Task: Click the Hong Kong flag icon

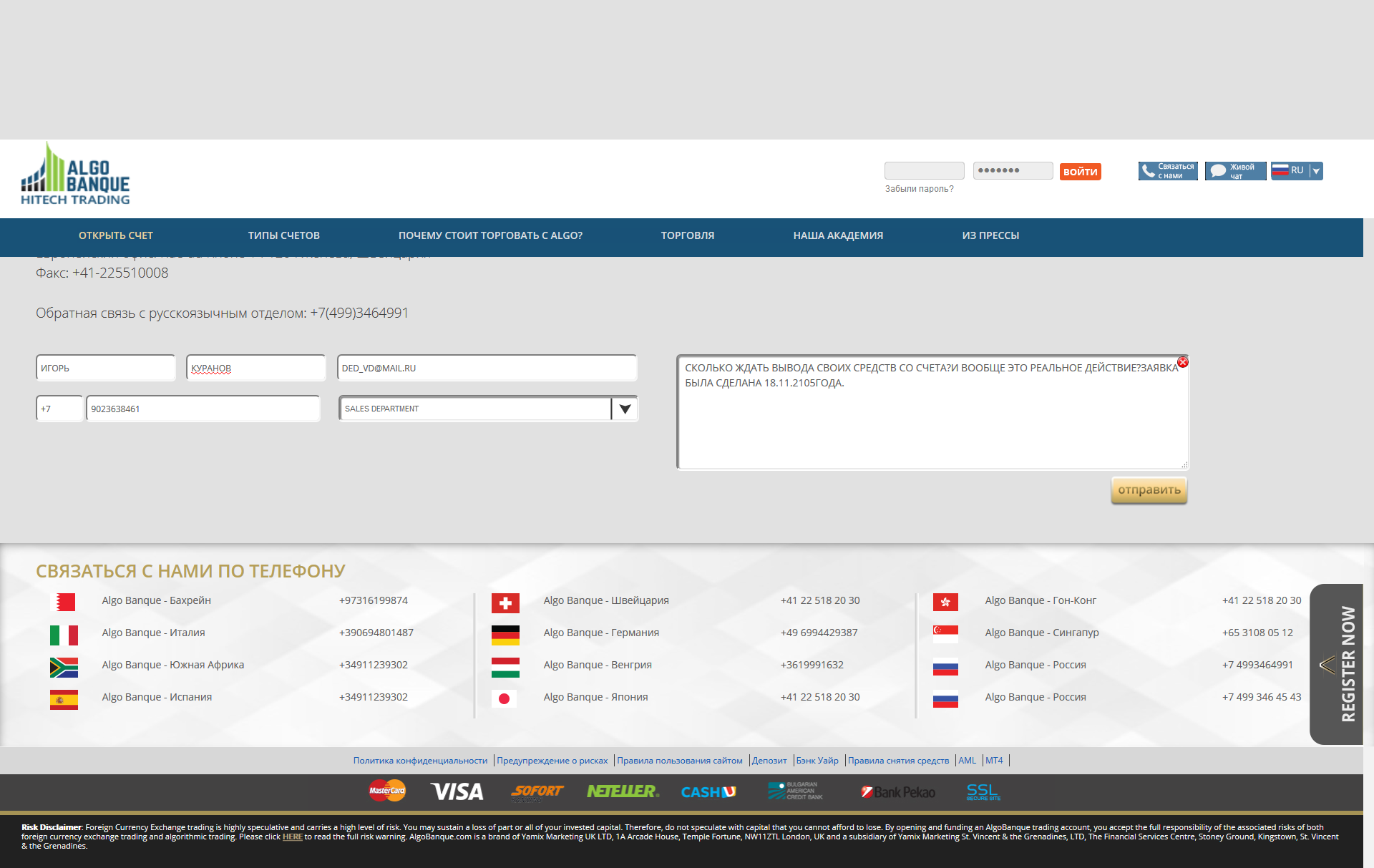Action: (x=945, y=603)
